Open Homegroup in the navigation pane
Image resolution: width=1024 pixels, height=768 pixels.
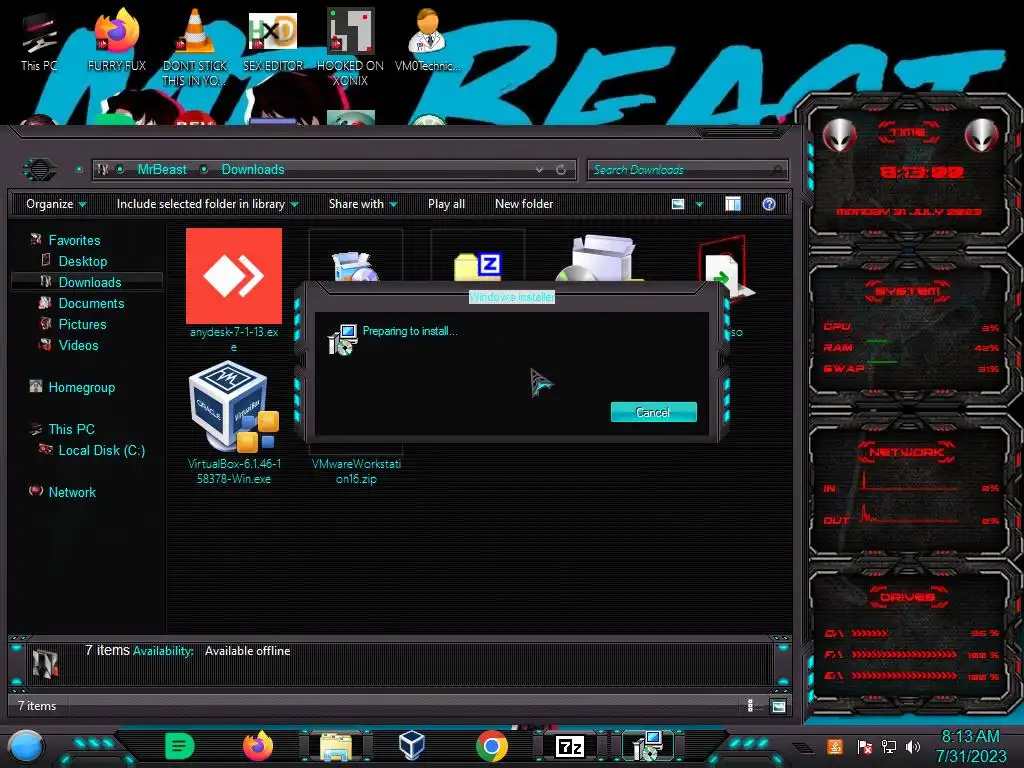pyautogui.click(x=81, y=387)
